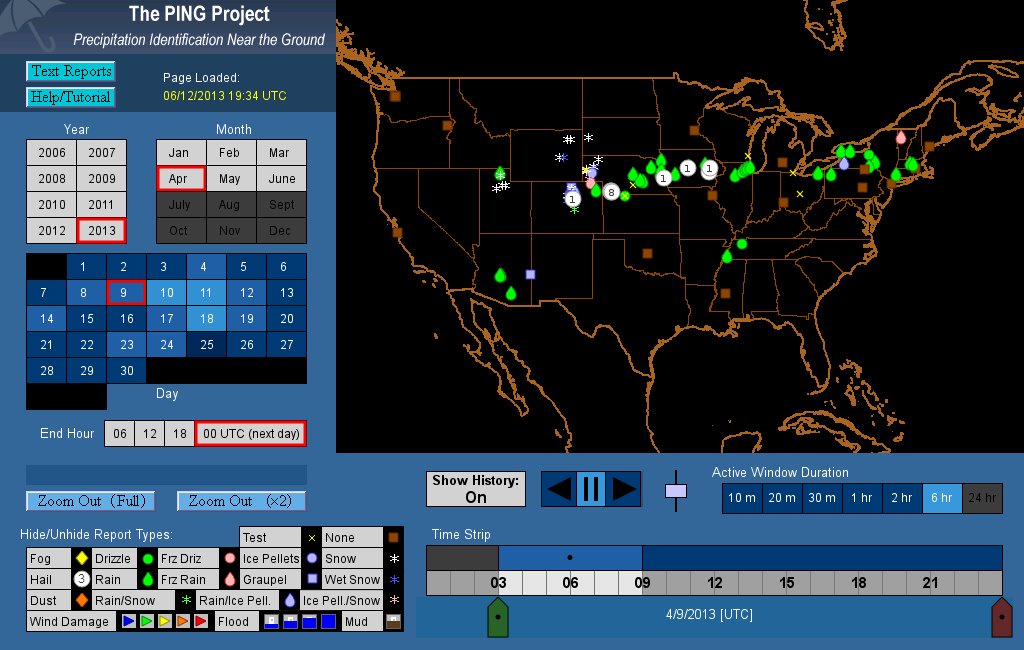The height and width of the screenshot is (650, 1024).
Task: Pause the animation playback
Action: coord(589,489)
